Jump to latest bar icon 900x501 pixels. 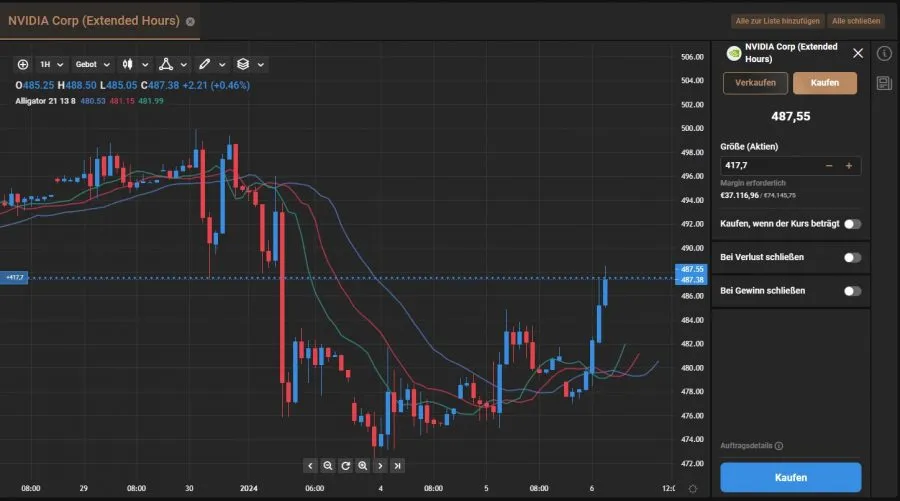[x=397, y=465]
